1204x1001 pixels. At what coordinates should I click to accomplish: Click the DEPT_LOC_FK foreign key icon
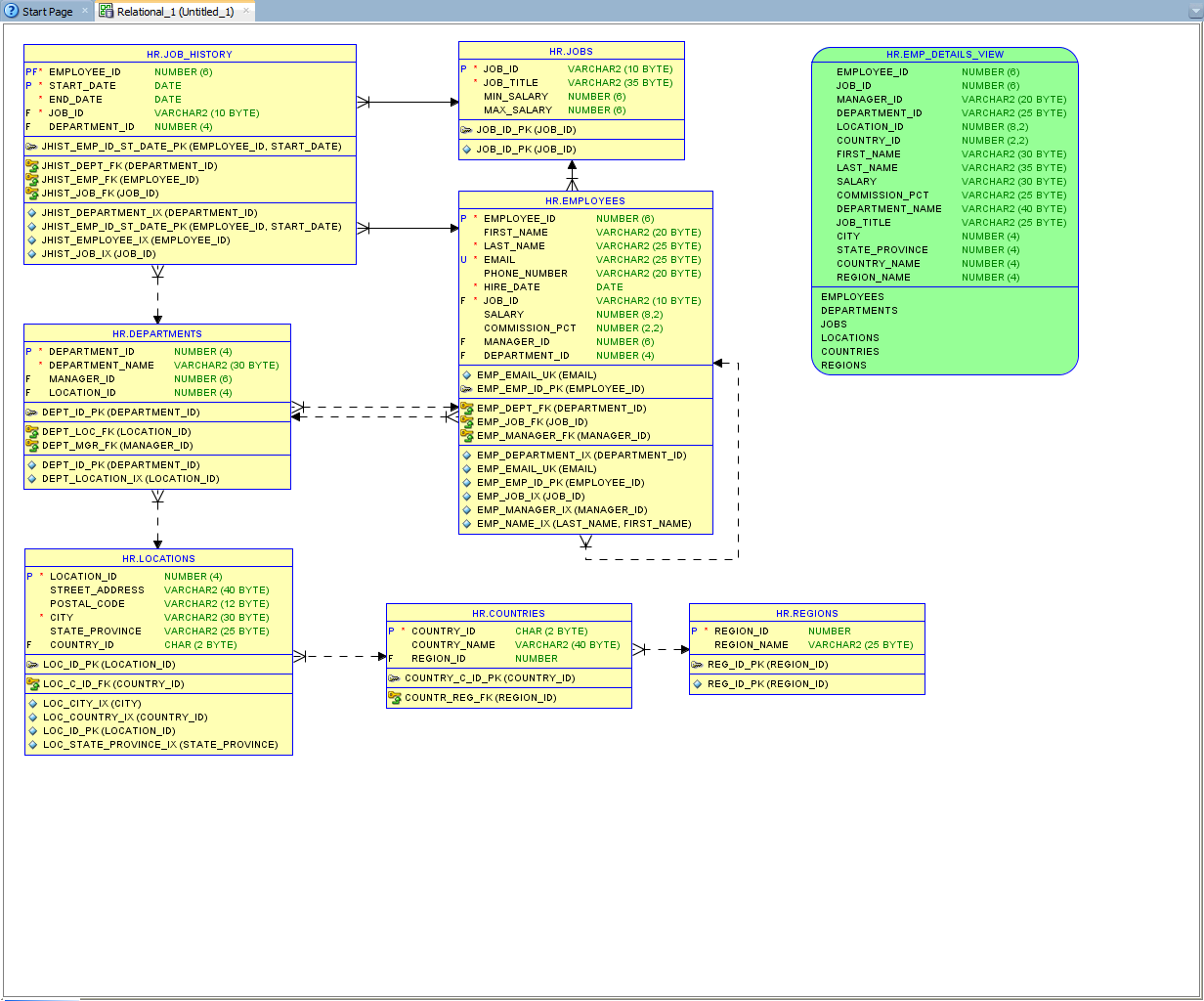point(32,432)
